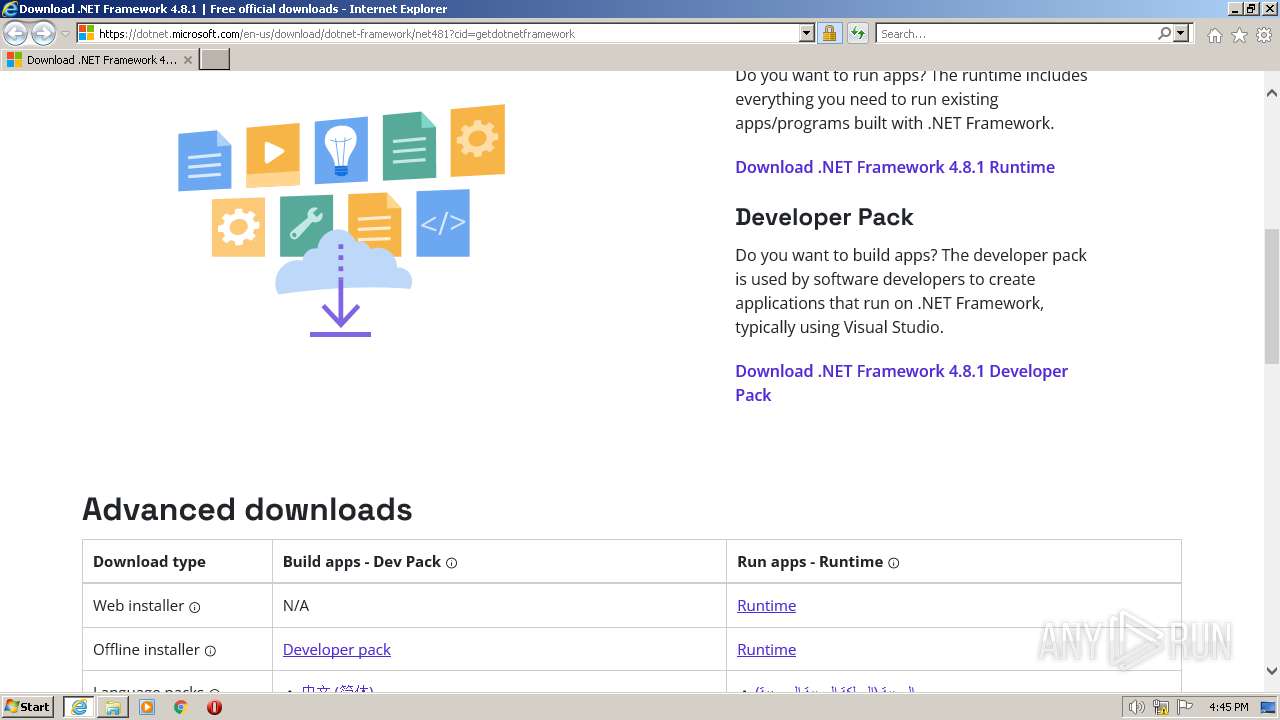Open the Windows Start button
1280x720 pixels.
point(27,706)
